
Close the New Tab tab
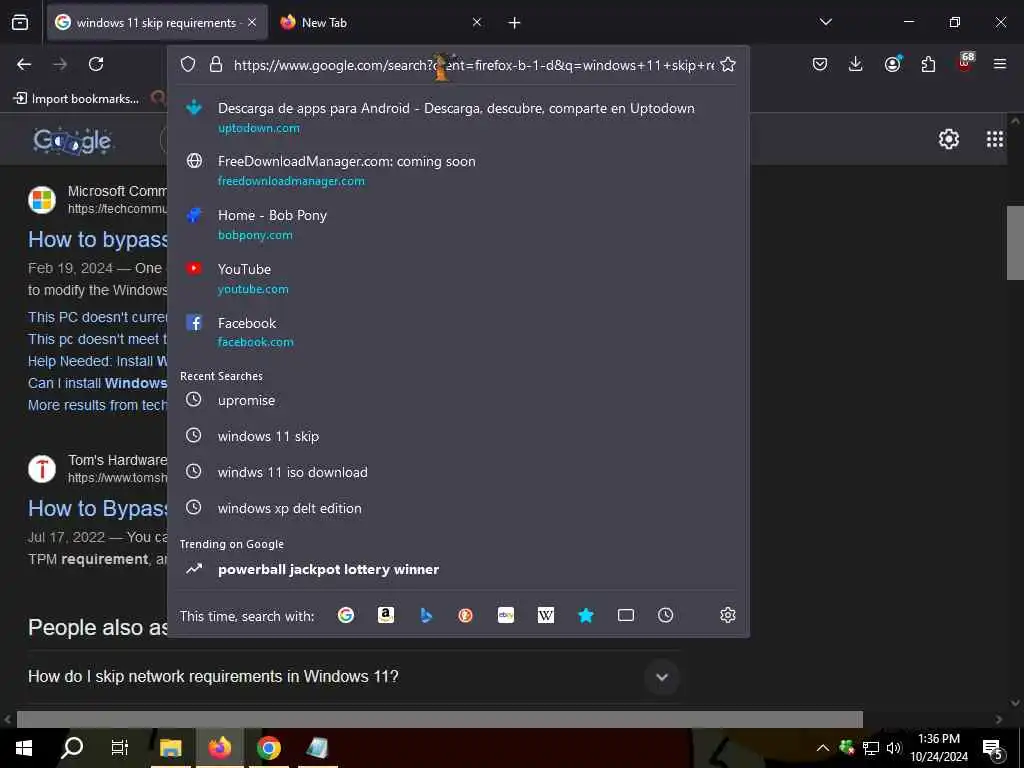tap(477, 23)
